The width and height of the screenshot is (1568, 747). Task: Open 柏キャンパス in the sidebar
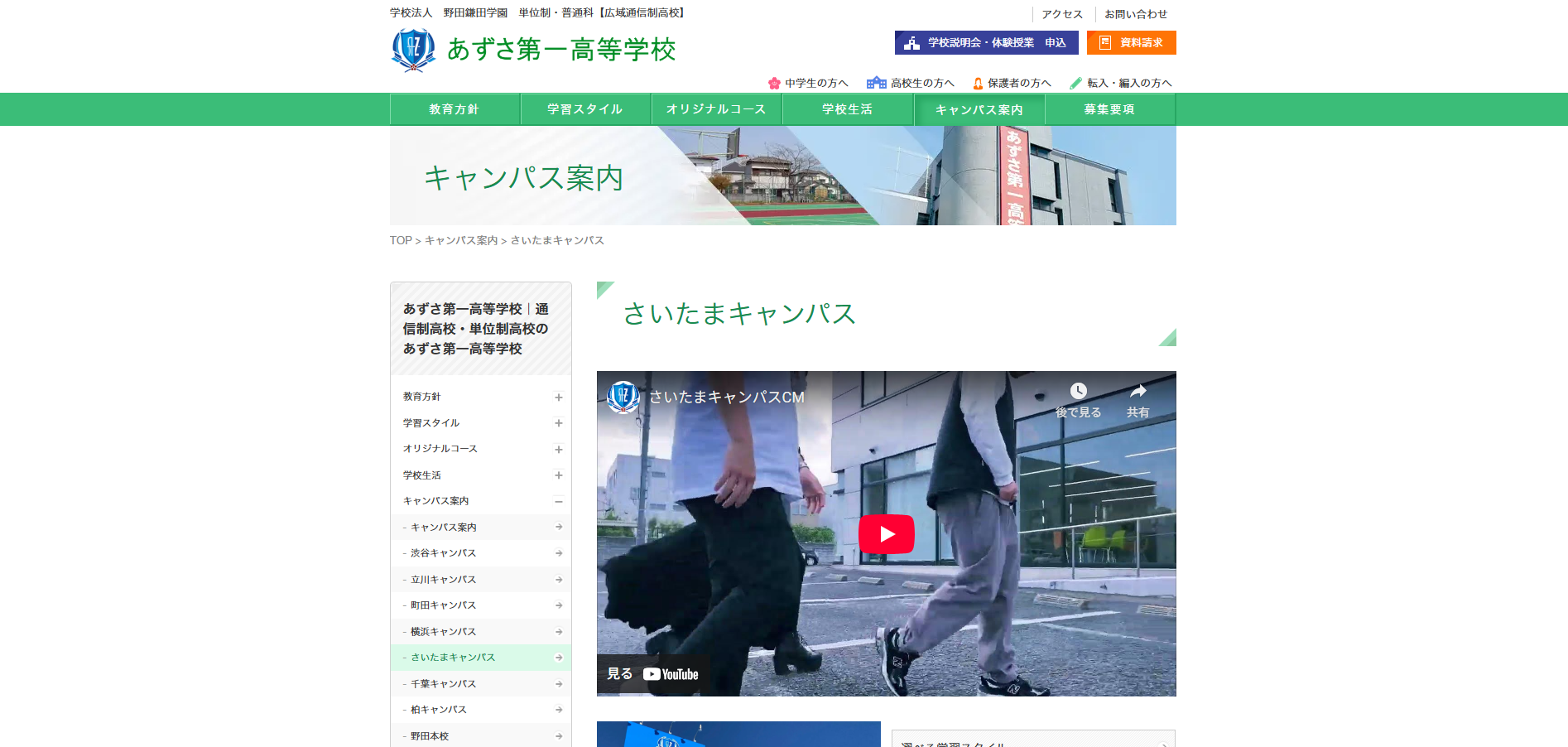click(x=481, y=710)
